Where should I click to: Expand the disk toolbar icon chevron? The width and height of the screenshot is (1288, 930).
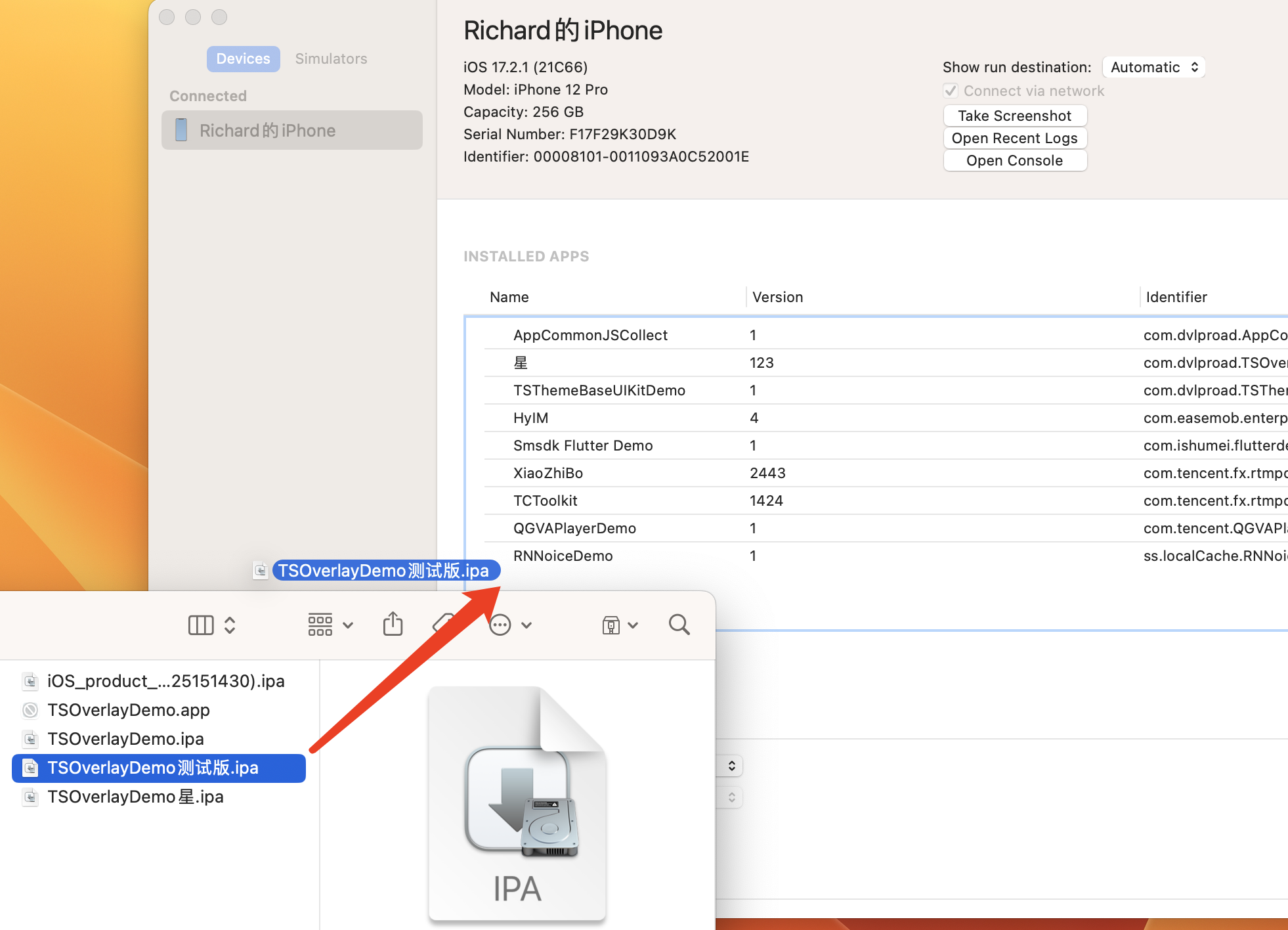click(633, 625)
